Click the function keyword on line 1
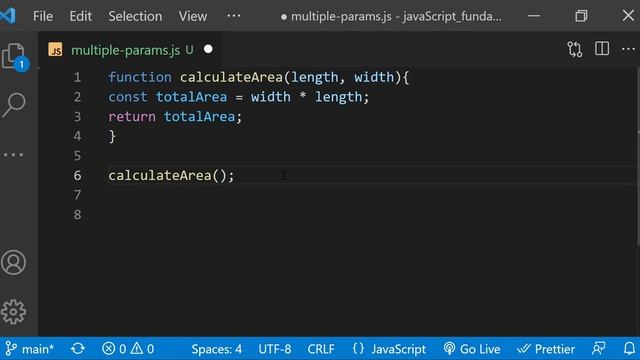 (x=140, y=77)
